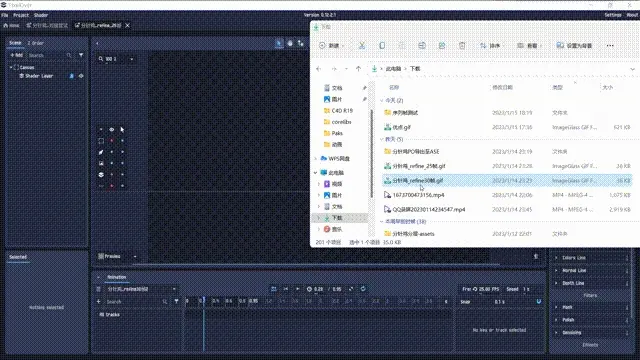Open the View dropdown in Explorer
Viewport: 640px width, 360px height.
[529, 46]
